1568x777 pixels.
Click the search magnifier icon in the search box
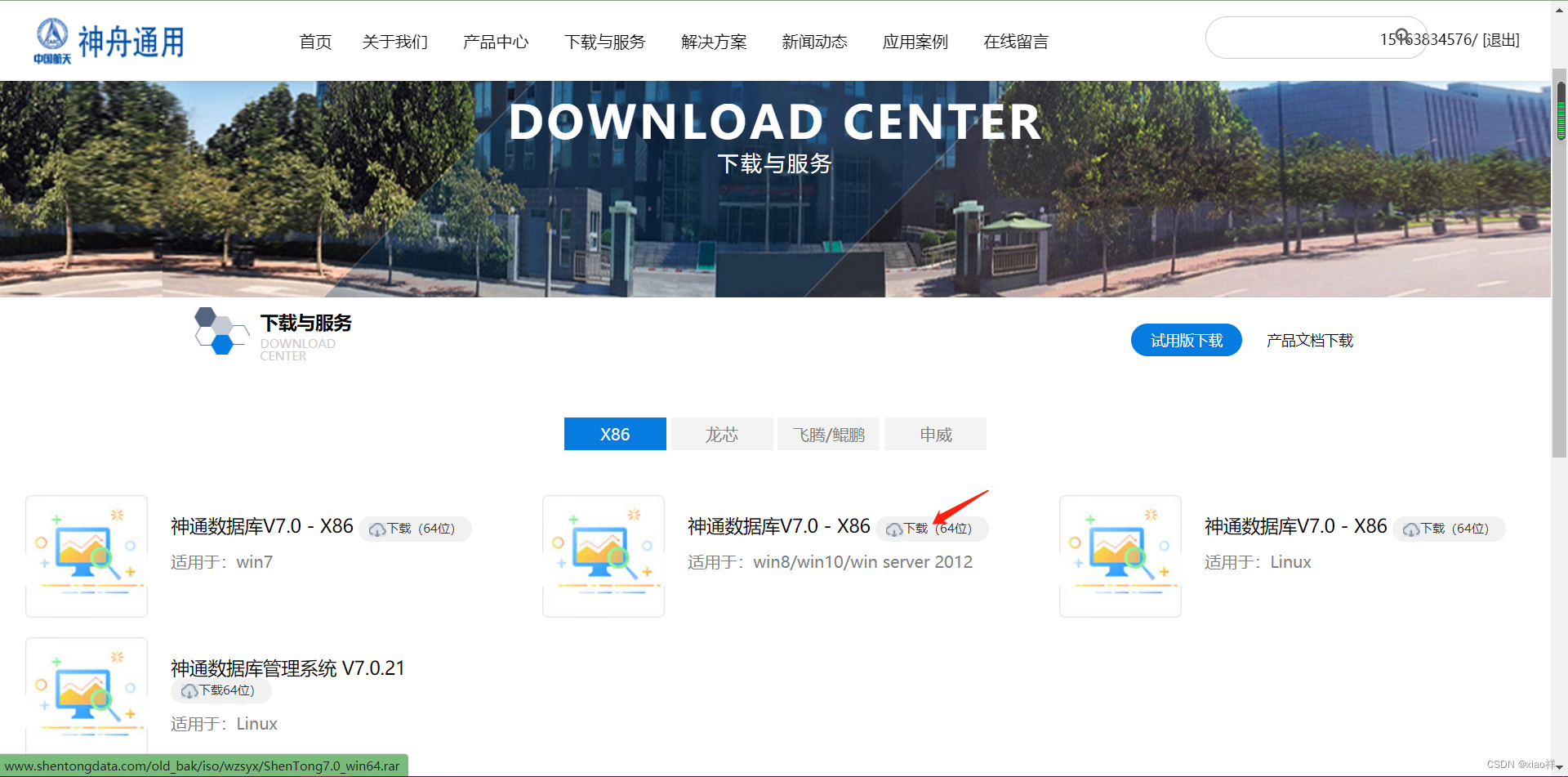coord(1402,35)
